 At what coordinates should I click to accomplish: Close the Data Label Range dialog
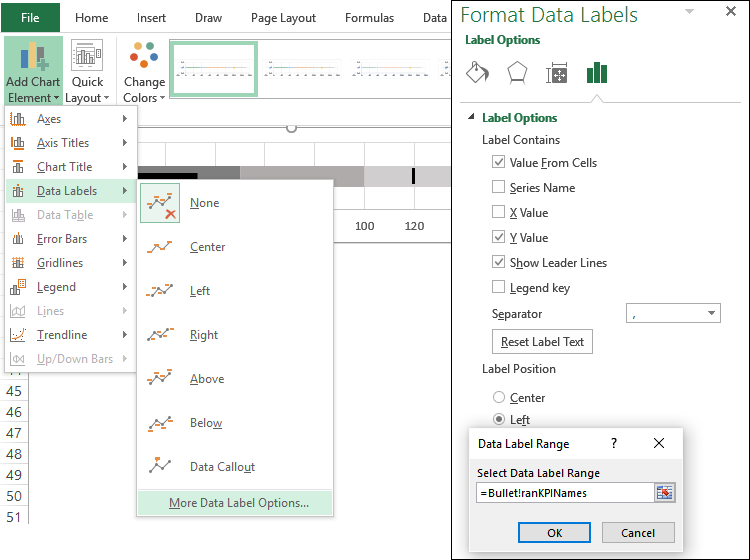tap(659, 443)
